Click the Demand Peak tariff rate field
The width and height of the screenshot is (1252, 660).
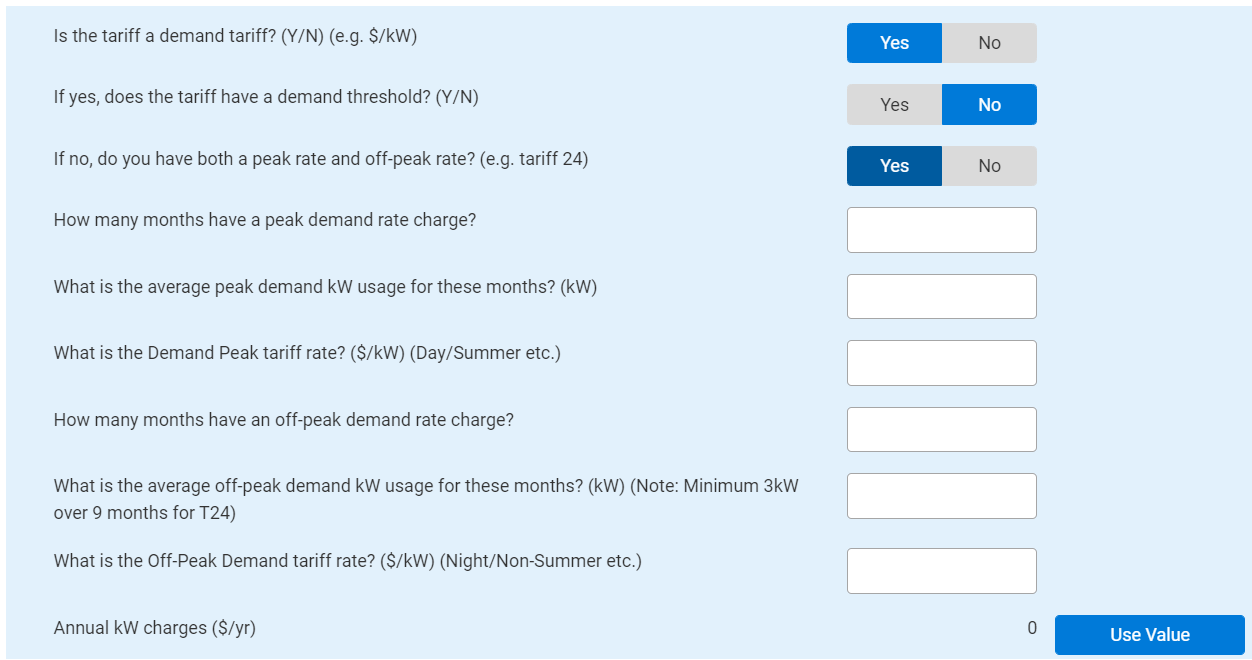pos(941,363)
